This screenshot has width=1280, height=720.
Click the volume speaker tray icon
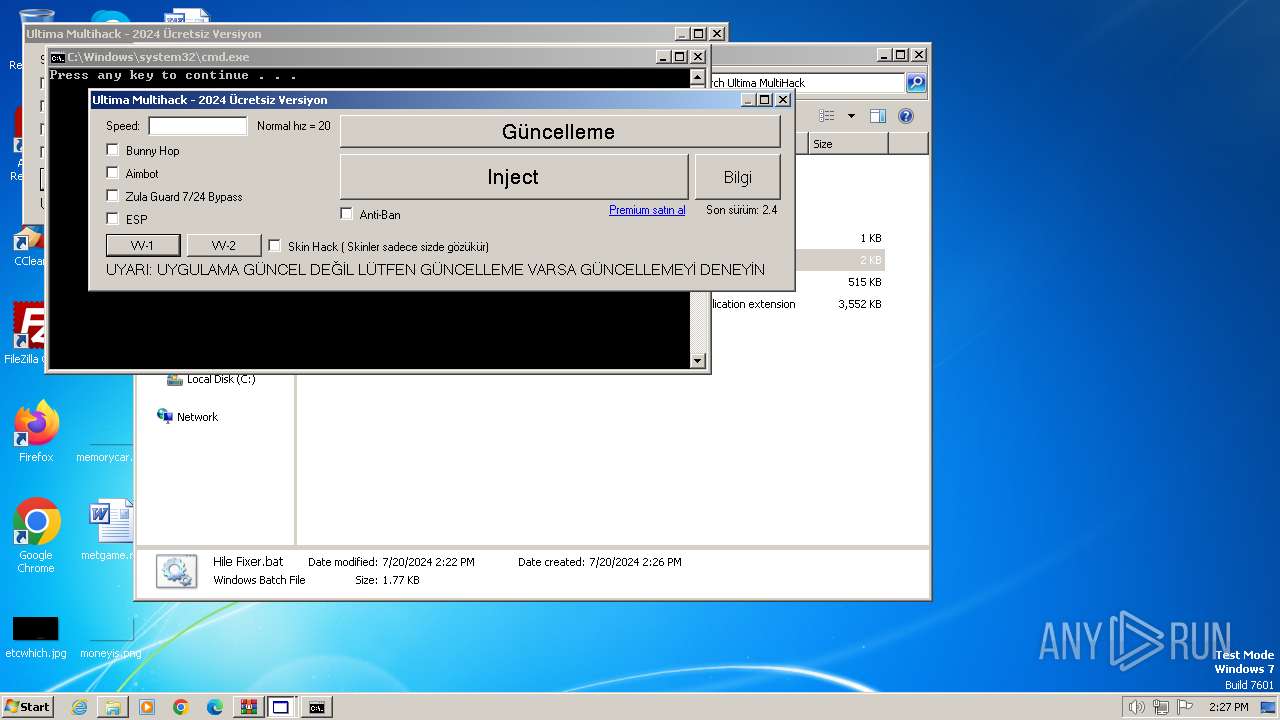[1136, 707]
